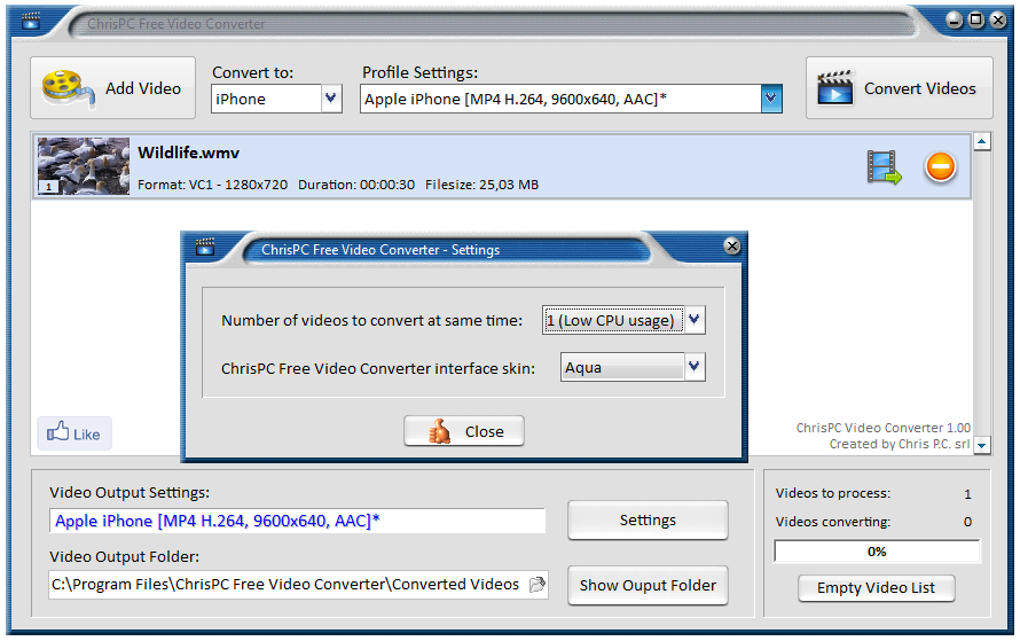
Task: Click the Wildlife.wmv video thumbnail
Action: coord(83,166)
